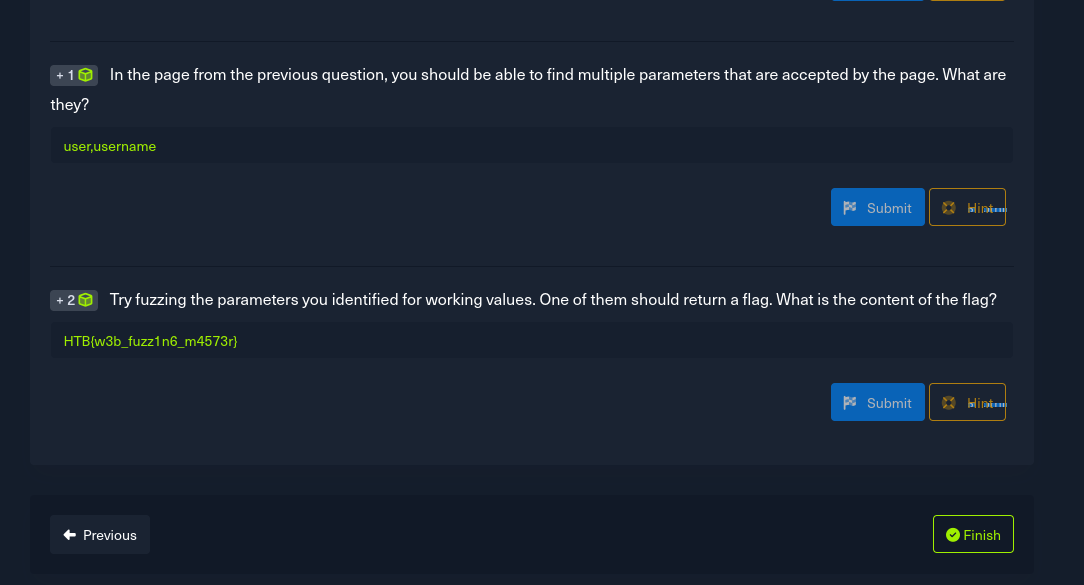Click the hint icon under the HTB flag answer
The width and height of the screenshot is (1084, 585).
tap(948, 403)
